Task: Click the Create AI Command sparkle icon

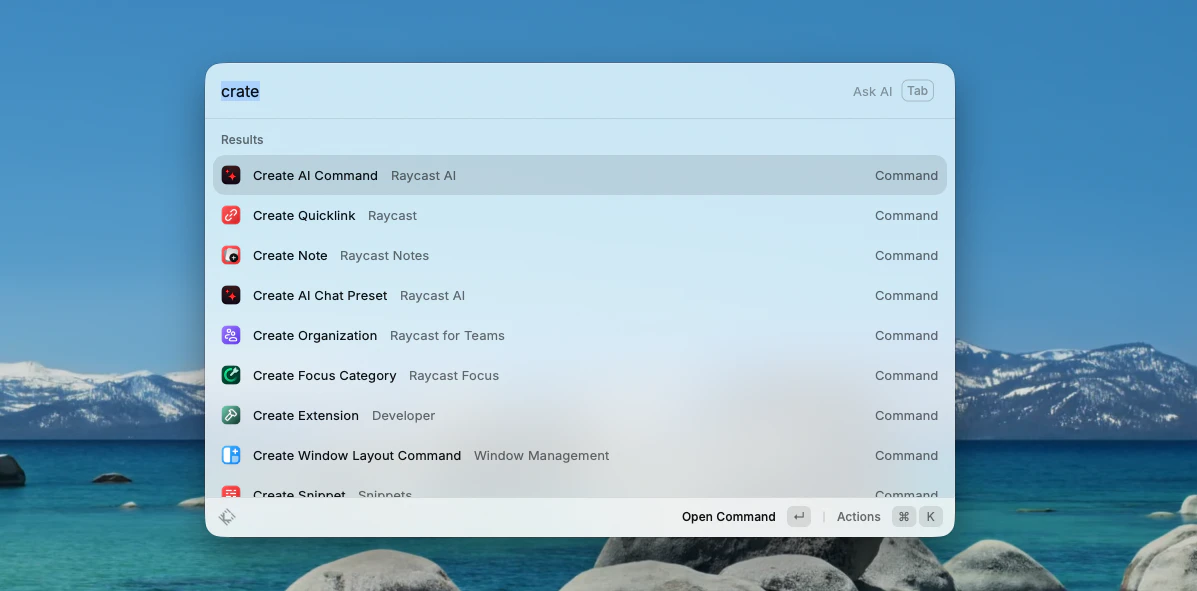Action: 231,176
